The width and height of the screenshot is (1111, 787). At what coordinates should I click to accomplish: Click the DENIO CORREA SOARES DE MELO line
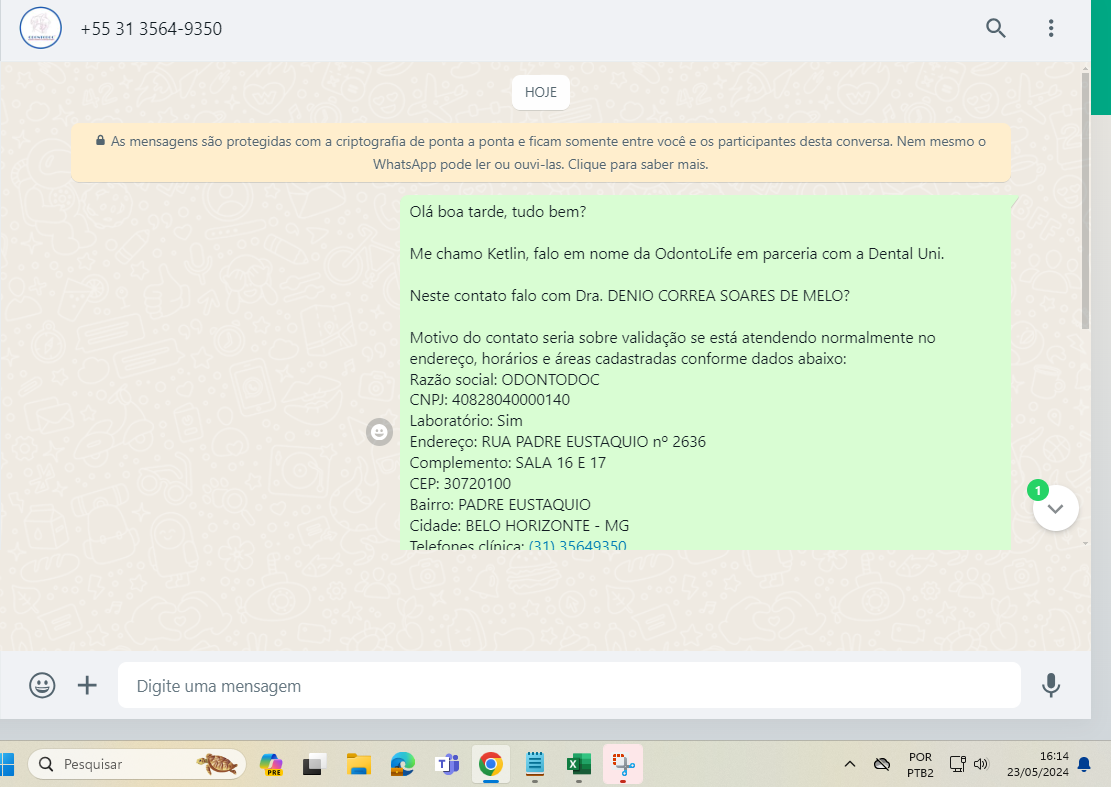629,296
